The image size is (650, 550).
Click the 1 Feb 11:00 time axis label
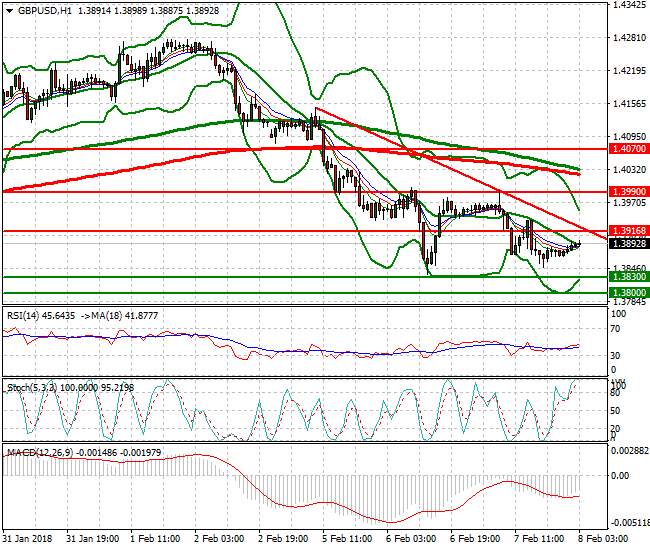tap(155, 539)
